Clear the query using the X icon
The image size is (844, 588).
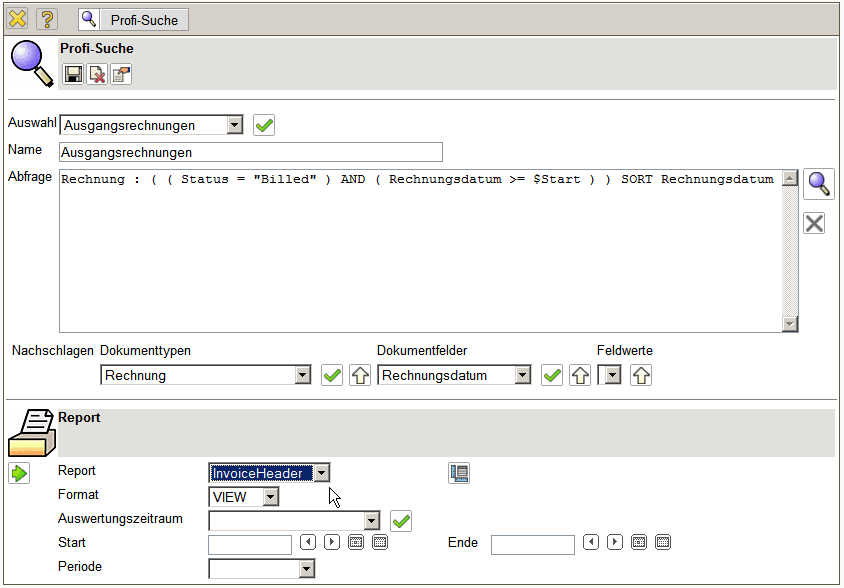(x=815, y=223)
